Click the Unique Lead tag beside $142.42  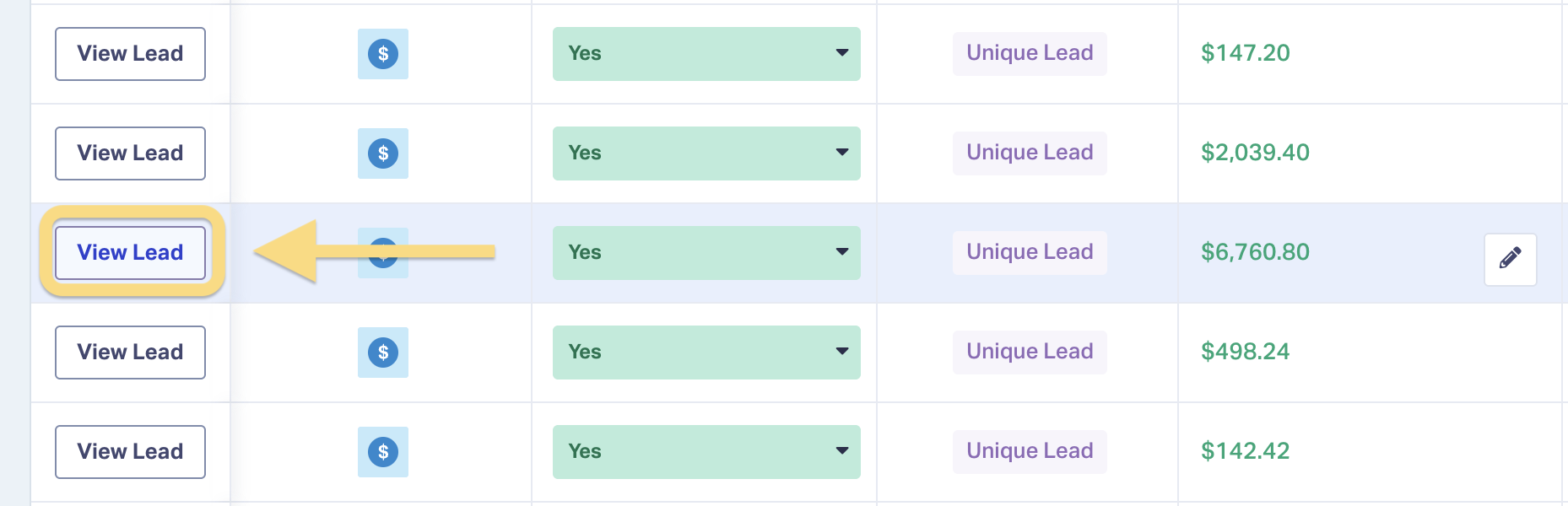point(1030,451)
